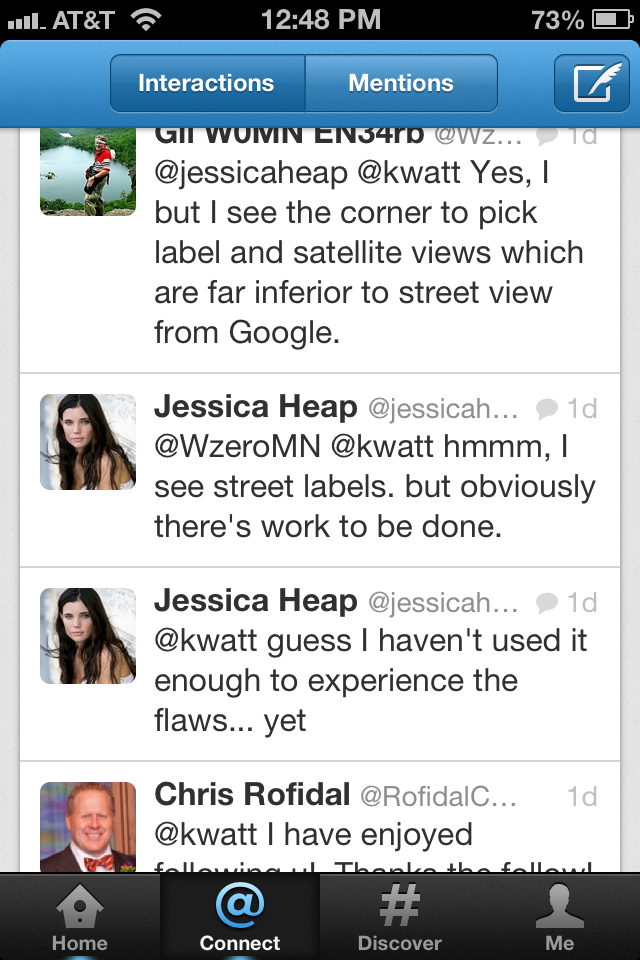This screenshot has height=960, width=640.
Task: View Chris Rofidal's profile photo
Action: tap(88, 827)
